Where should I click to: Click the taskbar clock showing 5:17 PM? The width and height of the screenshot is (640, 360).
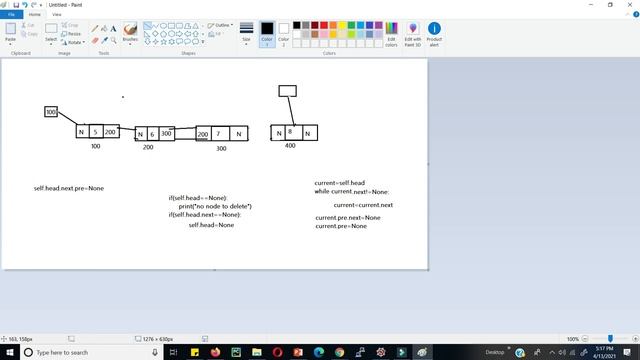point(604,352)
